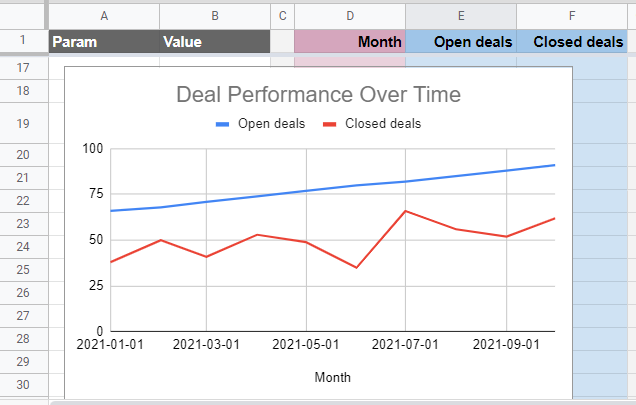636x405 pixels.
Task: Click the Value header cell
Action: click(x=215, y=41)
